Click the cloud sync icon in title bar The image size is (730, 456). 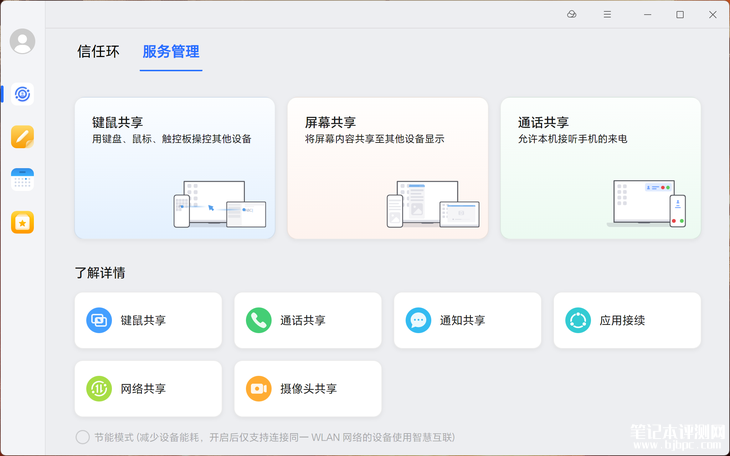coord(572,14)
